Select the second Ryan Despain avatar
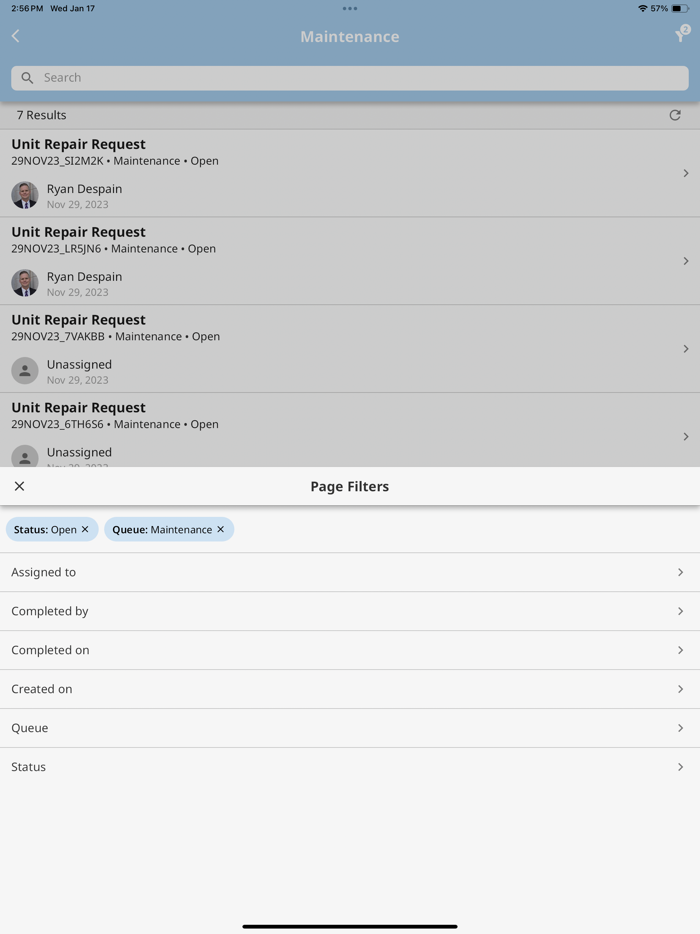 (x=24, y=283)
